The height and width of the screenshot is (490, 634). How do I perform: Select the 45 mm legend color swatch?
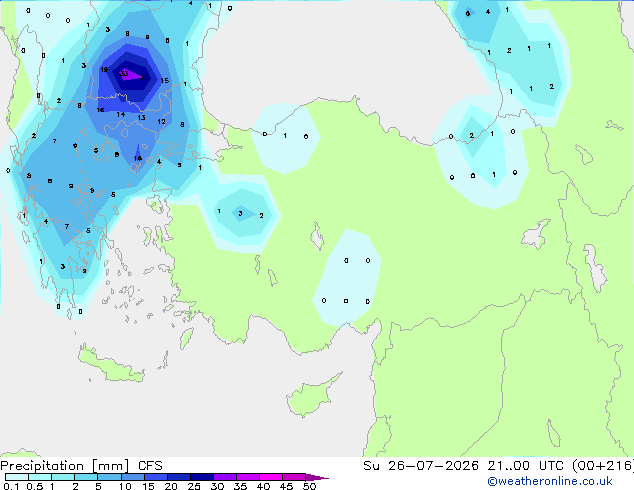[x=294, y=477]
